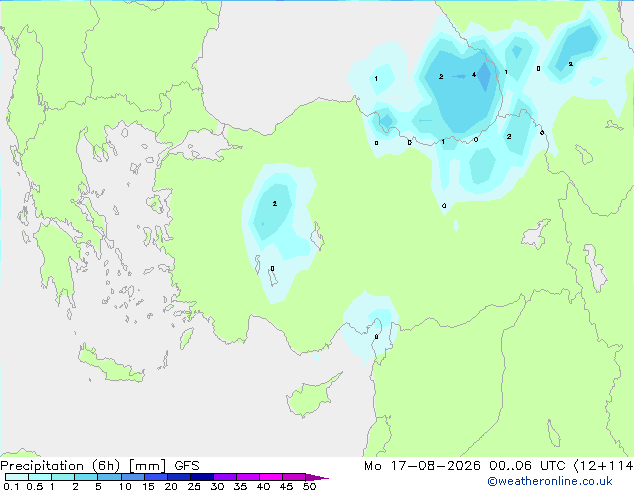Select the 30–35 mm purple legend box
The height and width of the screenshot is (490, 634).
coord(225,477)
